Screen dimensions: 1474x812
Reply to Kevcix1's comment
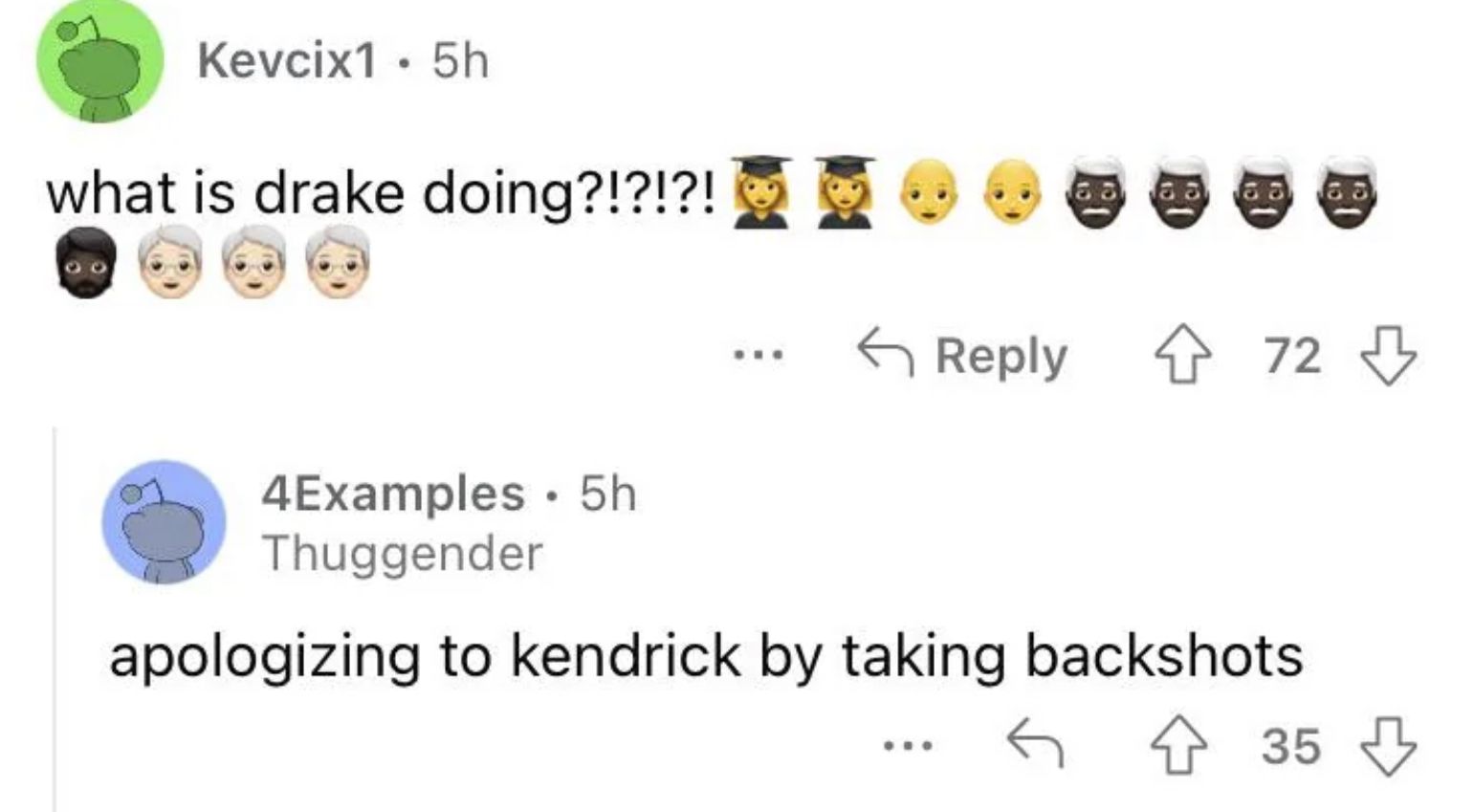coord(962,357)
